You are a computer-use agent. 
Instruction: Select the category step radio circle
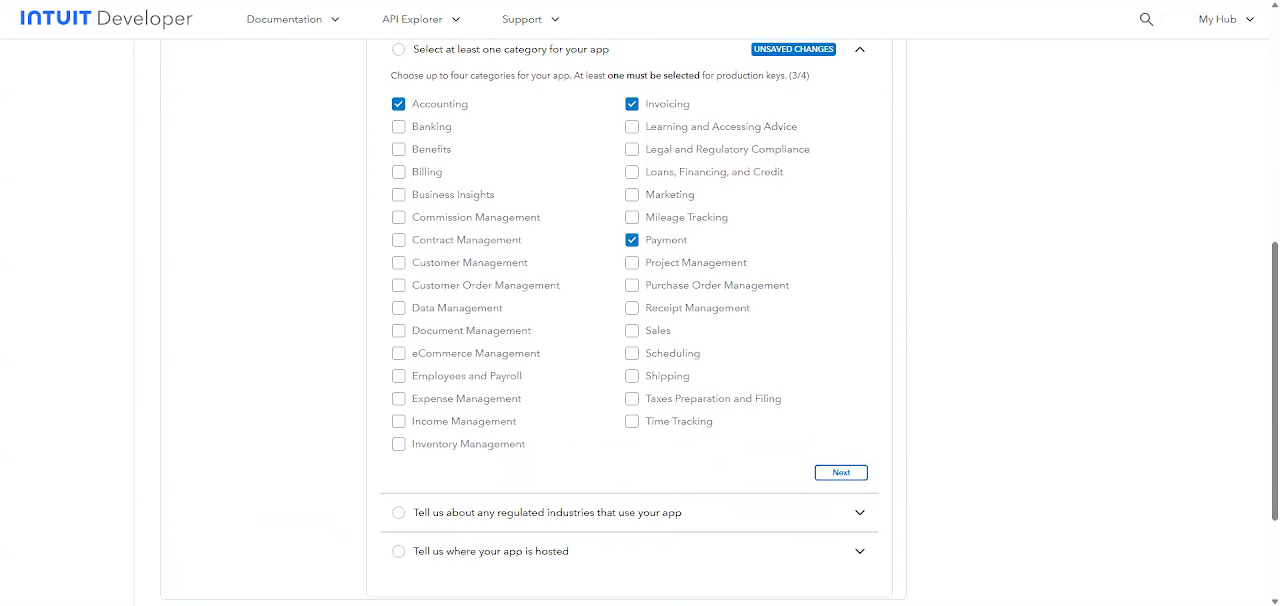[399, 49]
